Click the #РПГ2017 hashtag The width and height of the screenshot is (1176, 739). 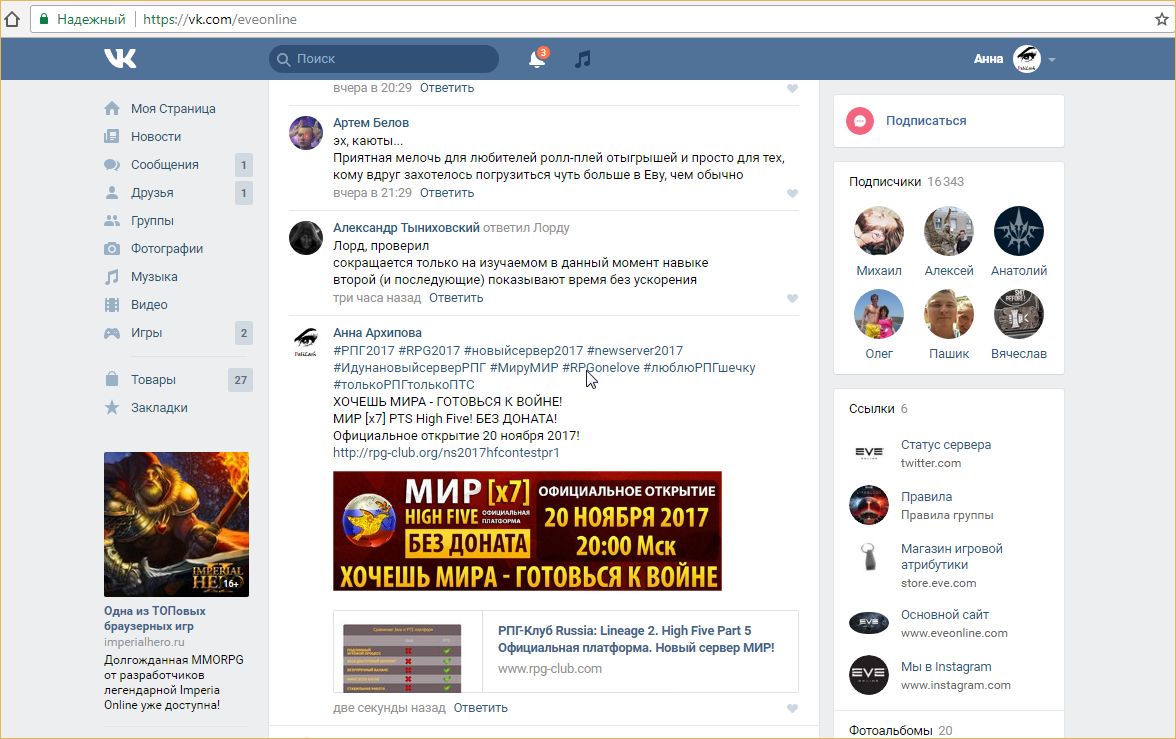pos(364,350)
